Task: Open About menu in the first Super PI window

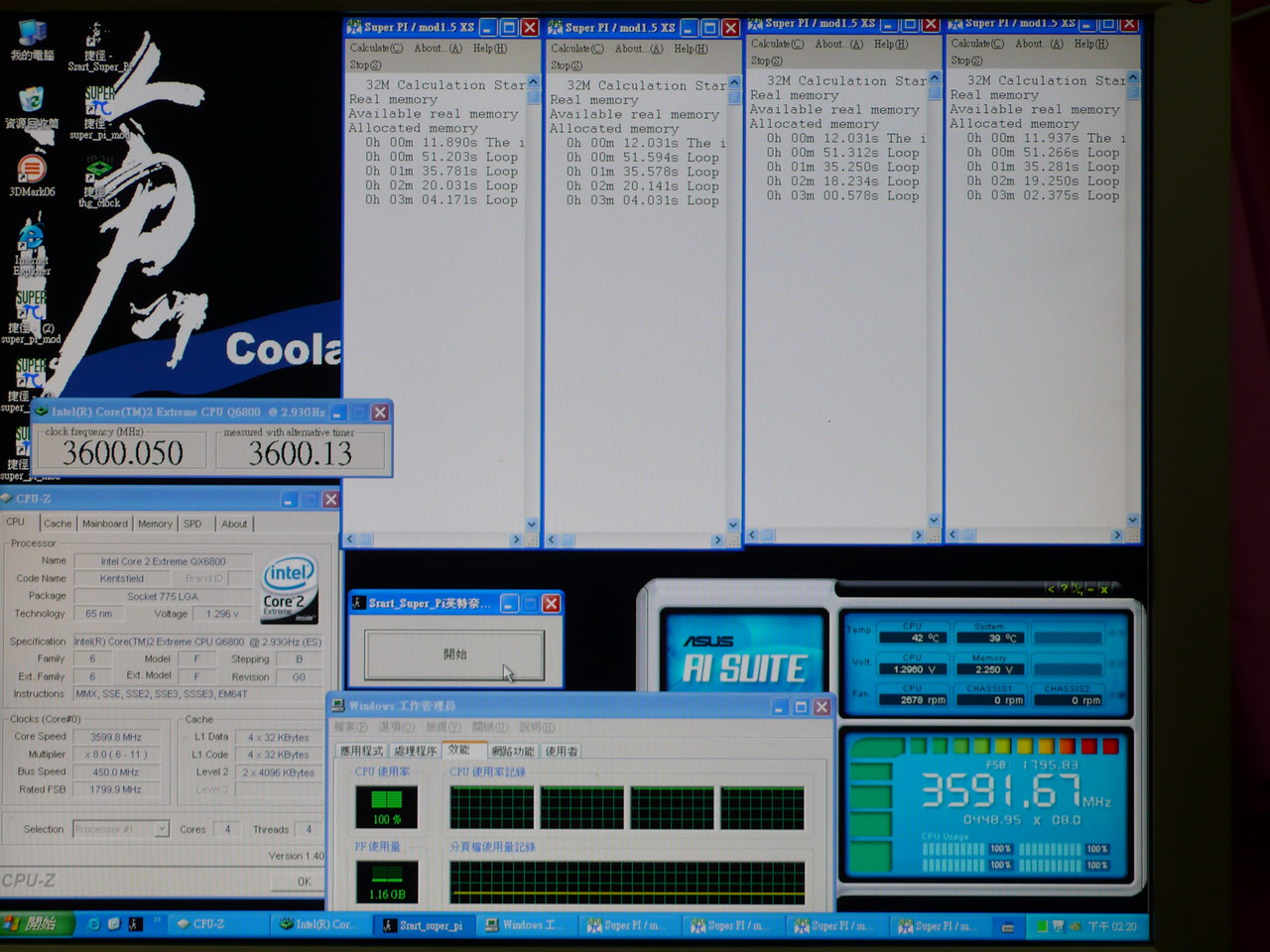Action: coord(438,48)
